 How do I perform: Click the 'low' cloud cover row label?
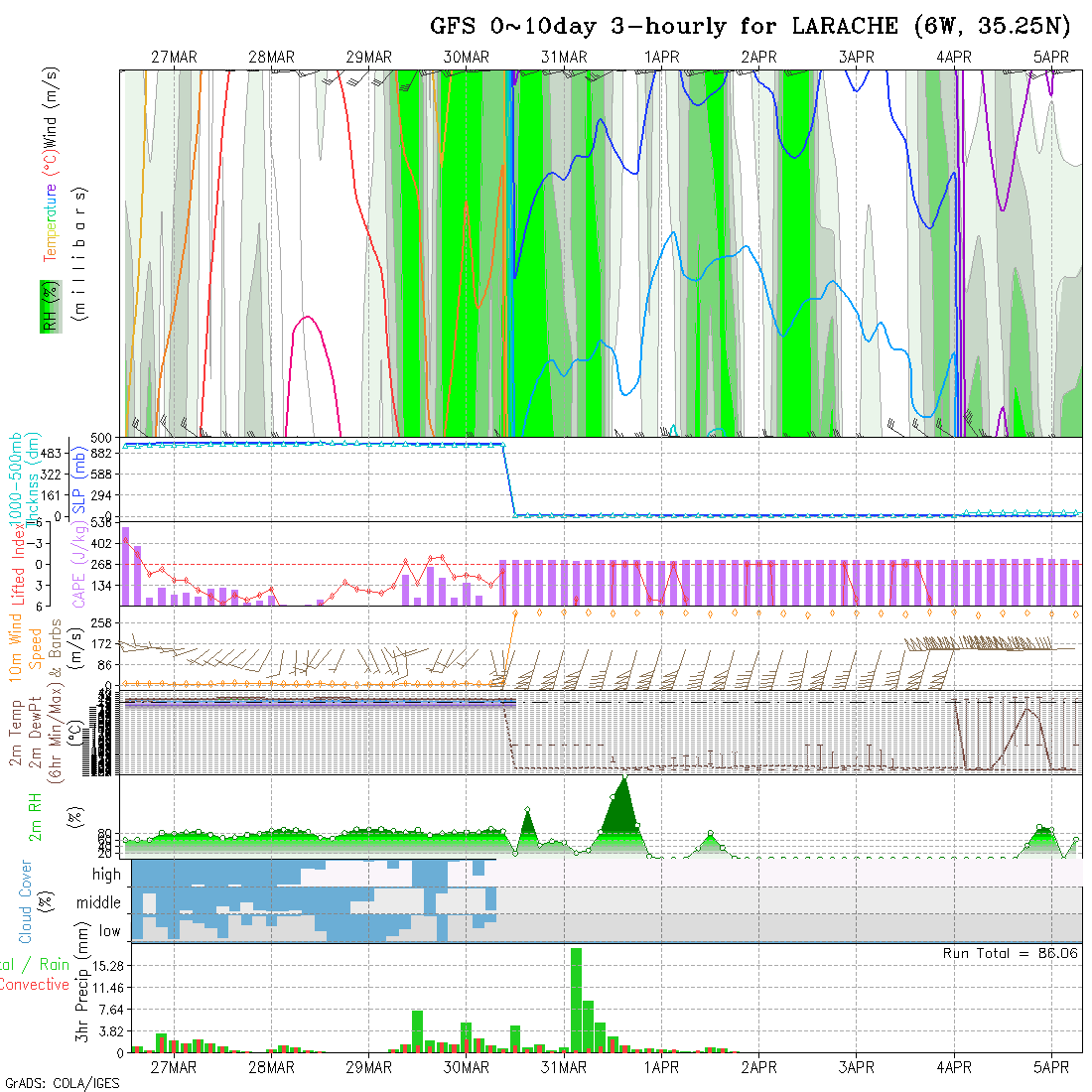(x=109, y=931)
